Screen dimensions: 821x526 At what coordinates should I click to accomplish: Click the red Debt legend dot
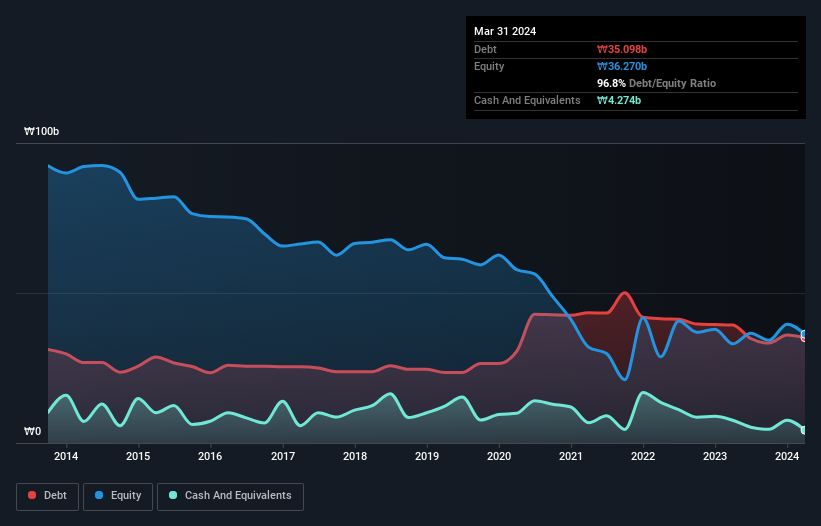tap(32, 495)
